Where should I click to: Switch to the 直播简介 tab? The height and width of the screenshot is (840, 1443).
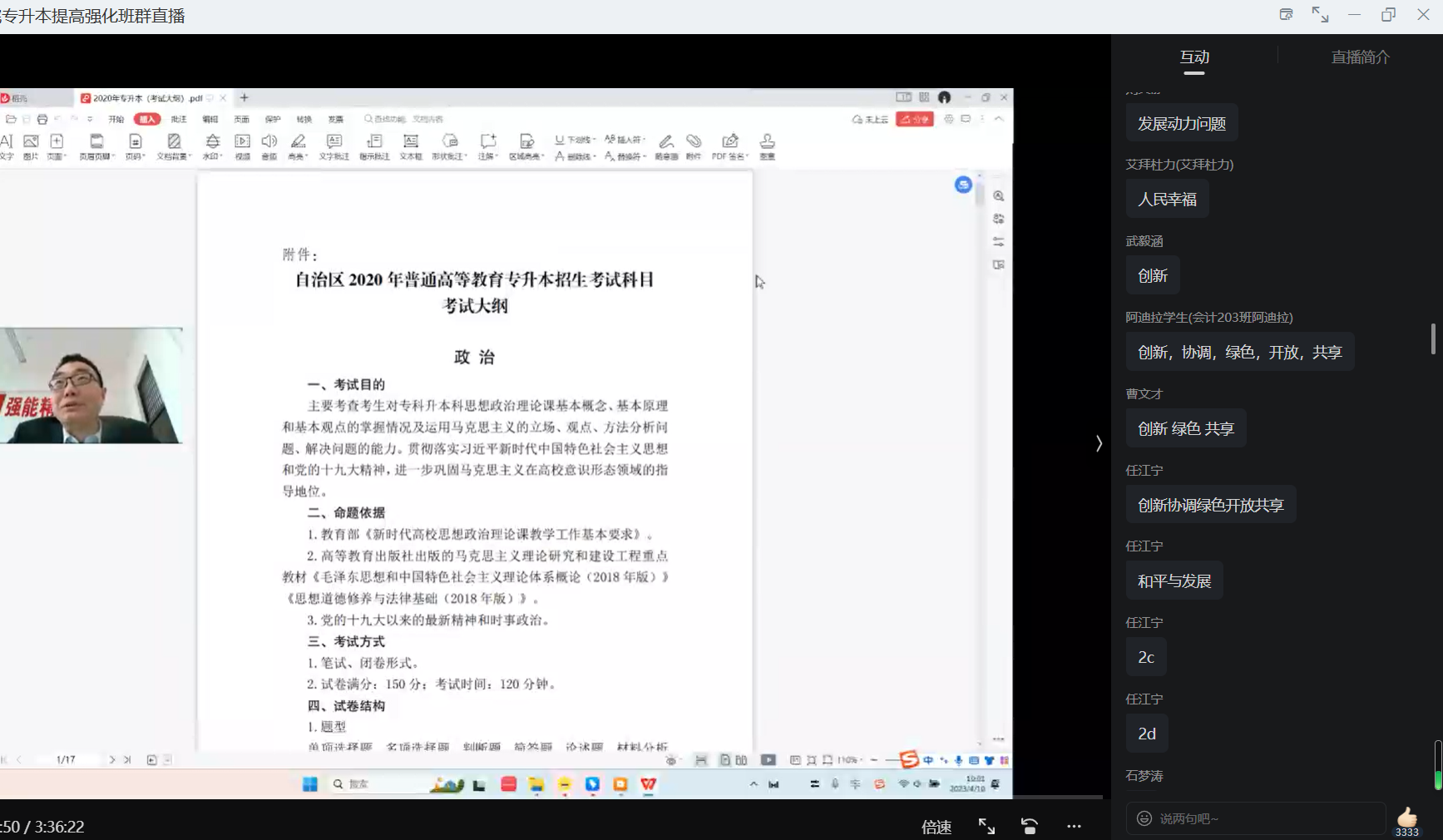[x=1360, y=57]
